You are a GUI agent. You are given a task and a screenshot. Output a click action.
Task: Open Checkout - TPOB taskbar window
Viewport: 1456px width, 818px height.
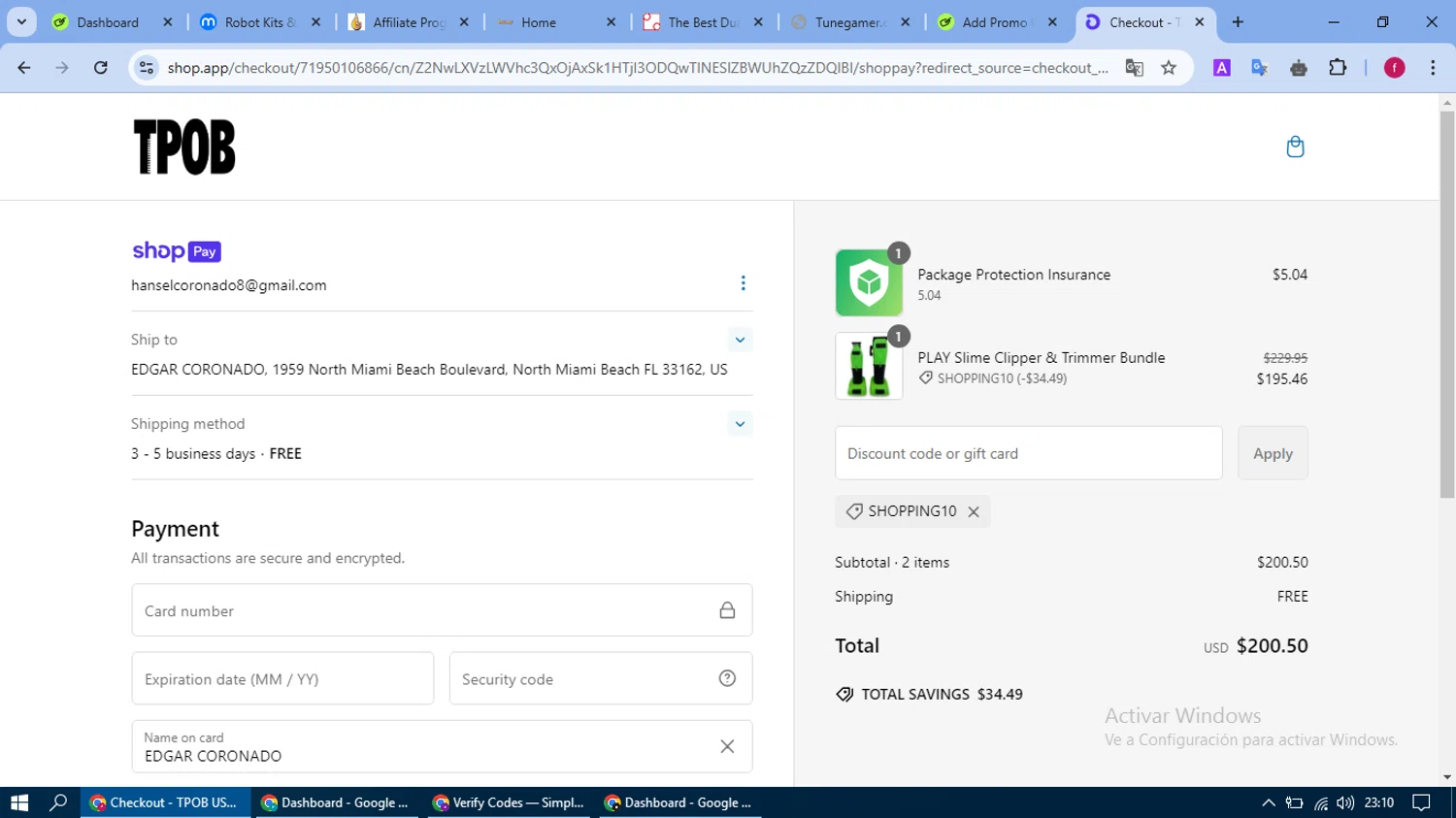165,802
